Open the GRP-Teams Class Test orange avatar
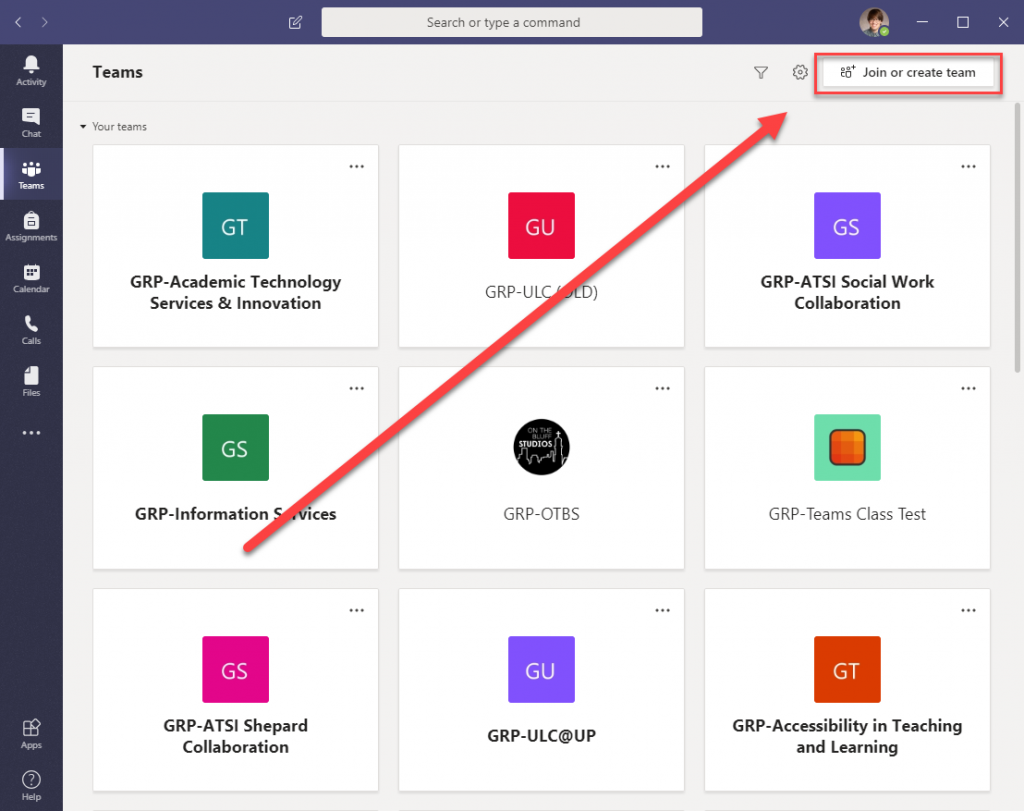The height and width of the screenshot is (811, 1024). [x=847, y=447]
